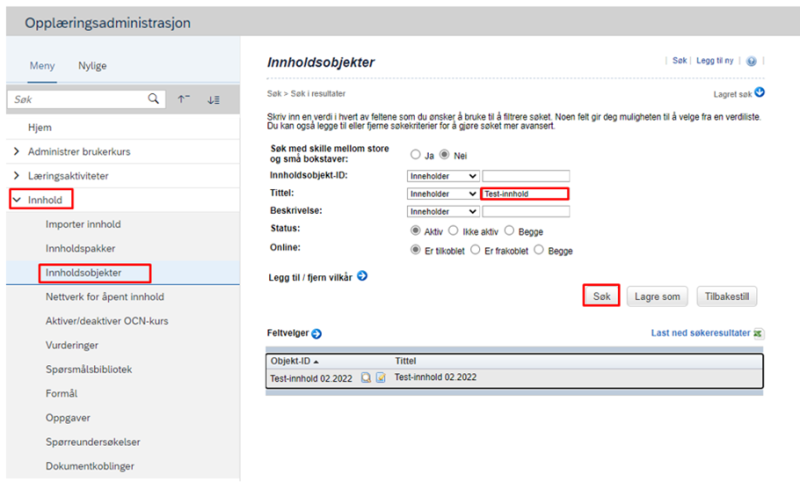
Task: Open the help question-mark icon
Action: [x=751, y=61]
